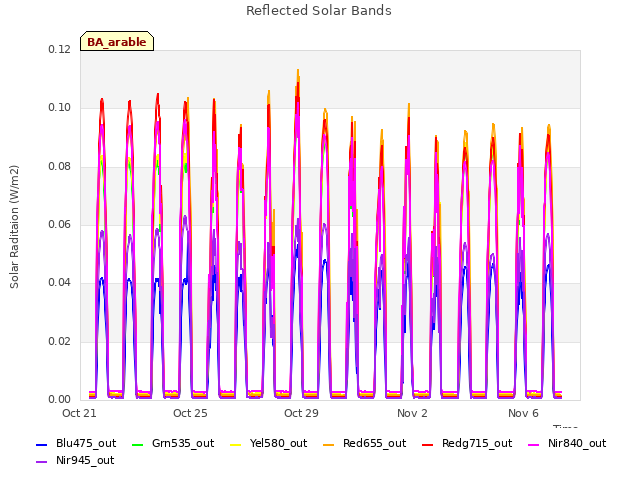The width and height of the screenshot is (640, 480).
Task: Click the green Grn535_out legend color marker
Action: coord(138,444)
